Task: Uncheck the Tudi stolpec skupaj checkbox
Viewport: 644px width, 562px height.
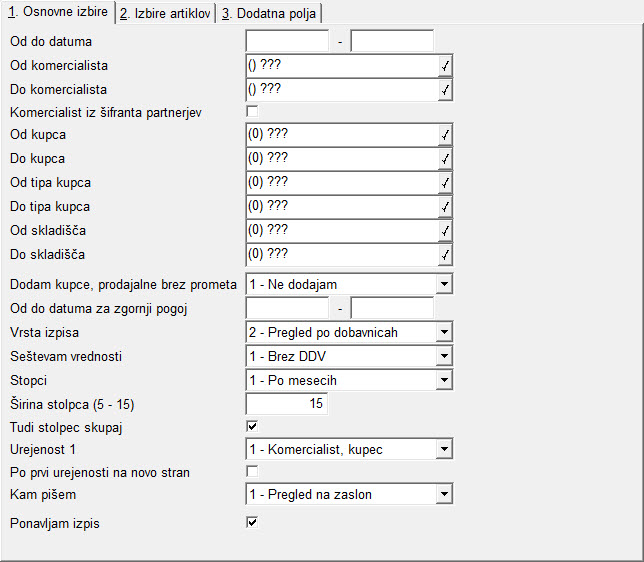Action: point(252,426)
